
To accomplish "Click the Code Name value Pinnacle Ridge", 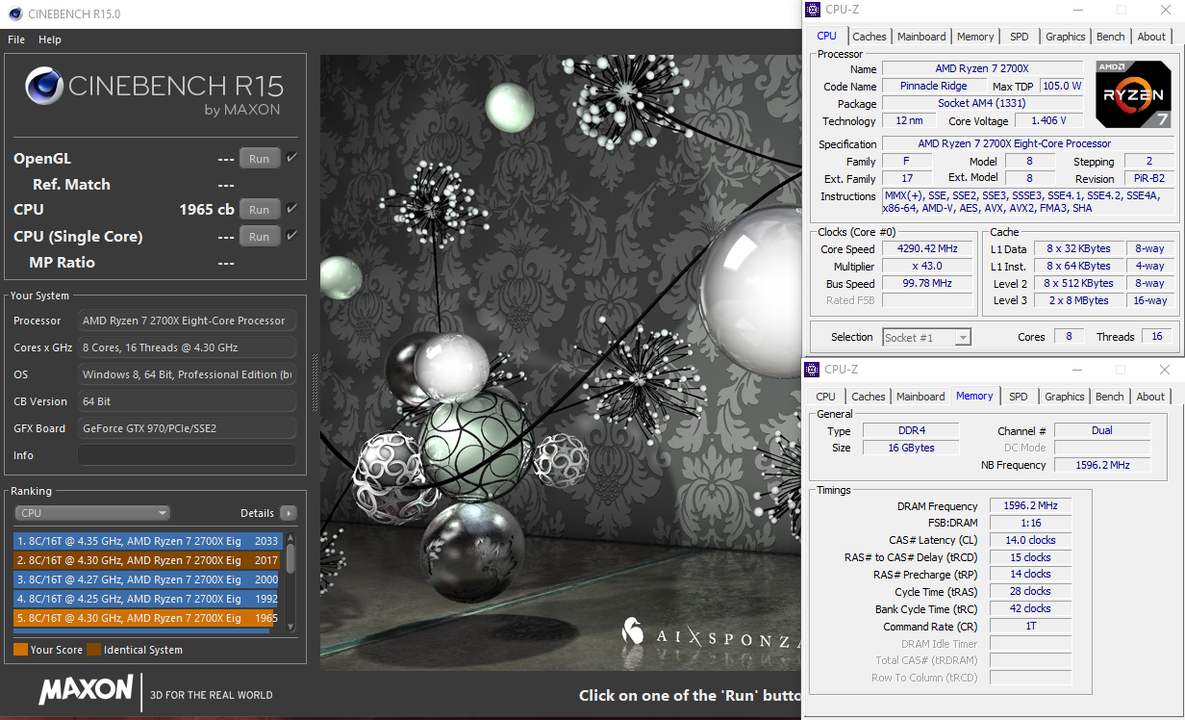I will pos(933,86).
